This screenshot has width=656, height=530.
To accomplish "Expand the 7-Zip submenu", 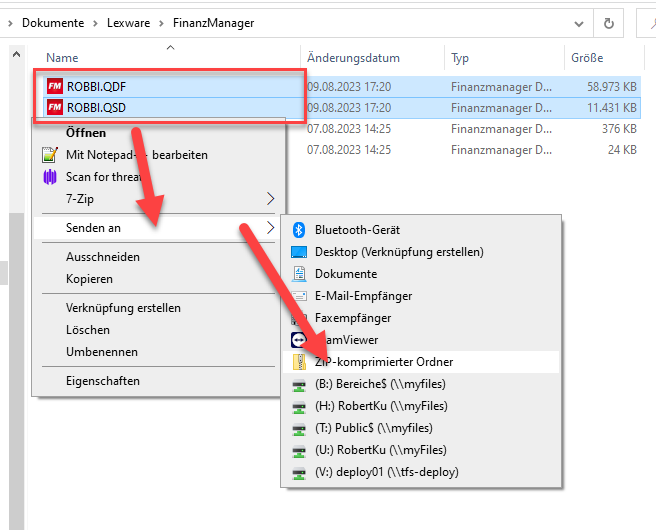I will pos(270,199).
